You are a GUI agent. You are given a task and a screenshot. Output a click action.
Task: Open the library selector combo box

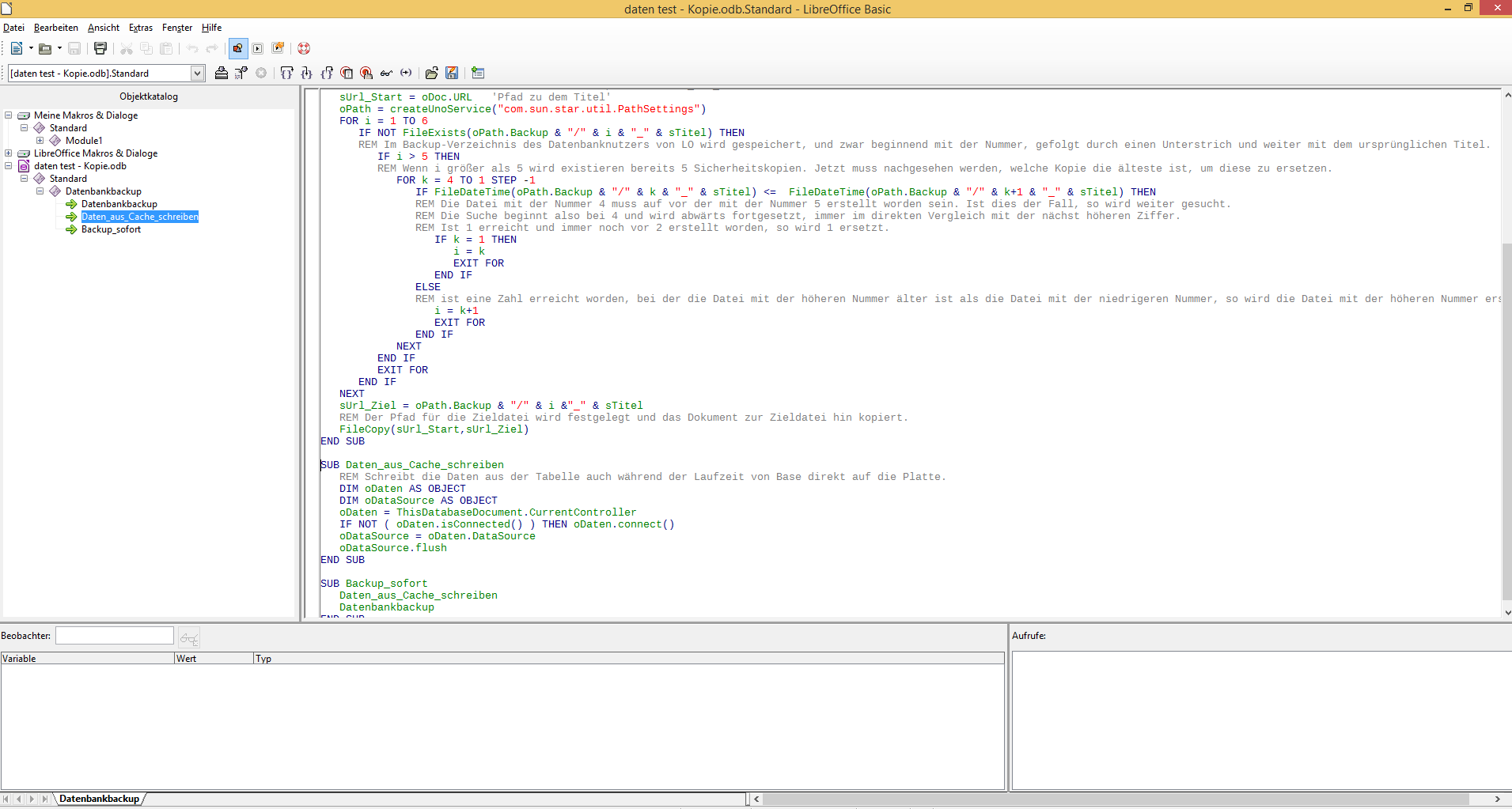(107, 73)
